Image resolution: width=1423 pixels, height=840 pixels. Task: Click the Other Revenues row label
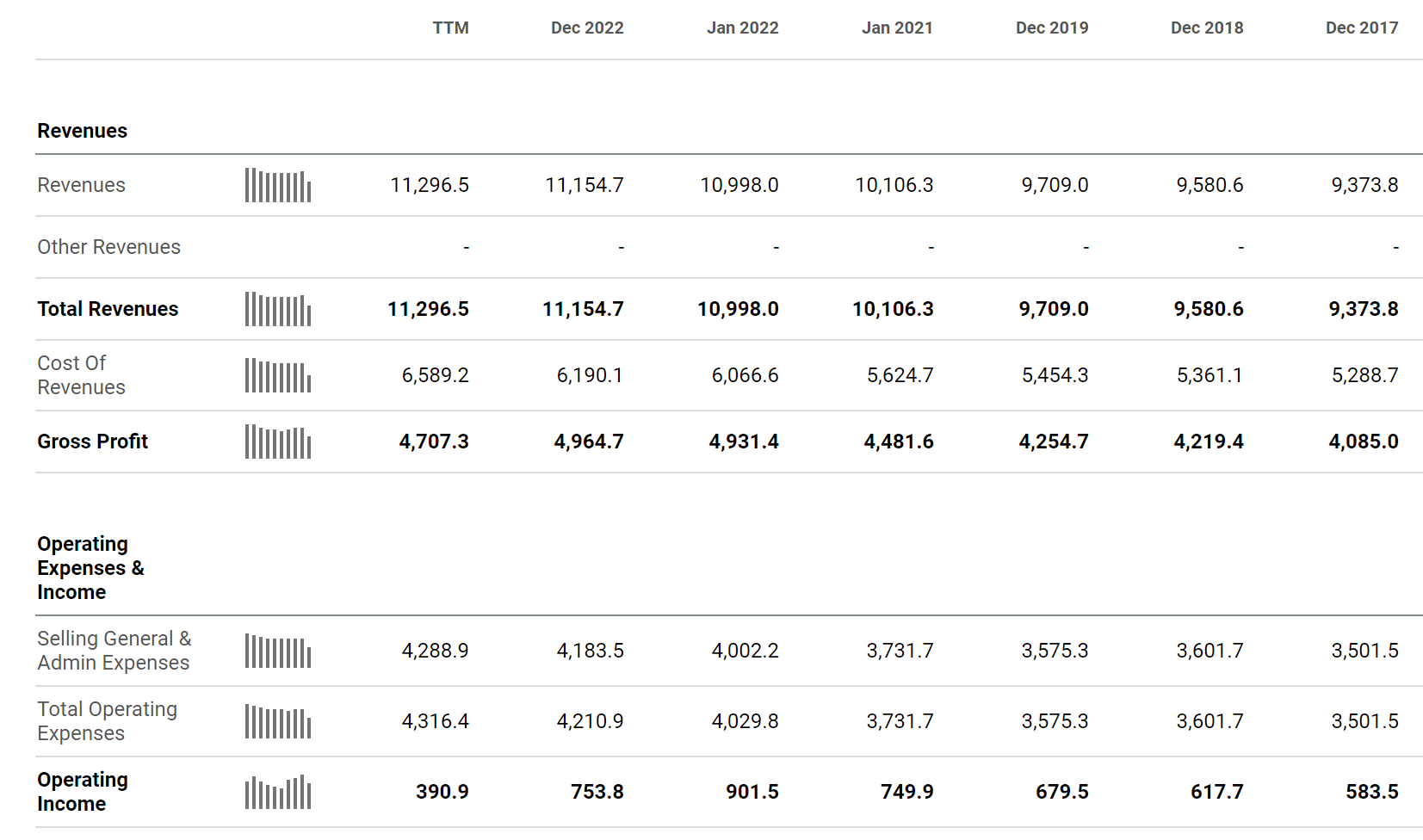click(x=109, y=248)
